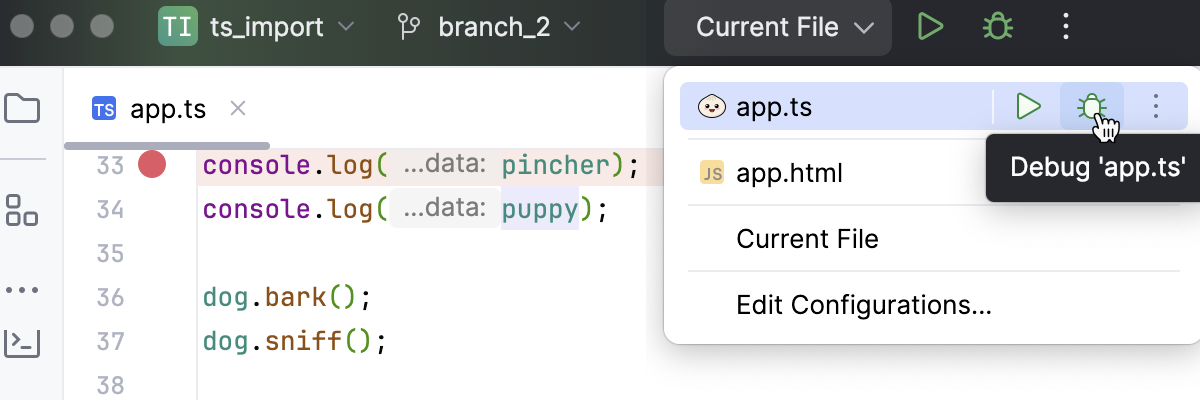This screenshot has width=1200, height=400.
Task: Switch to the app.ts editor tab
Action: (167, 109)
